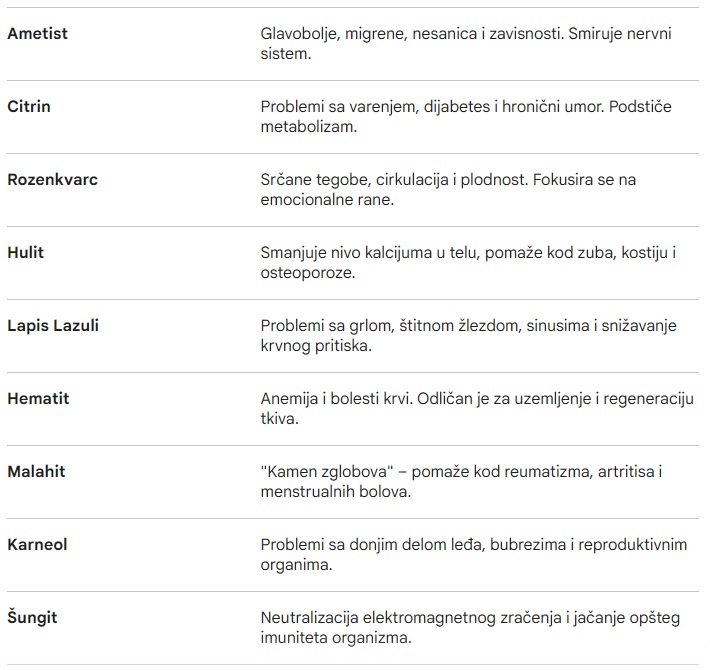
Task: Select the Šungit crystal name
Action: 33,618
